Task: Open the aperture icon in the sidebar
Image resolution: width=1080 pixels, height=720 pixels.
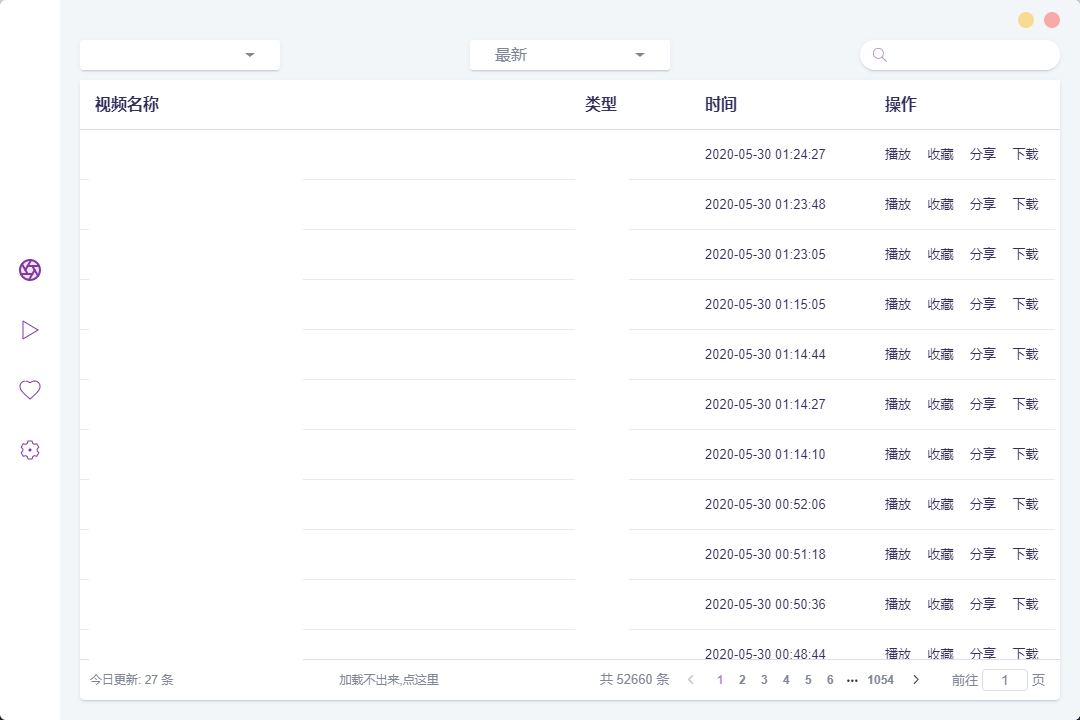Action: pos(30,270)
